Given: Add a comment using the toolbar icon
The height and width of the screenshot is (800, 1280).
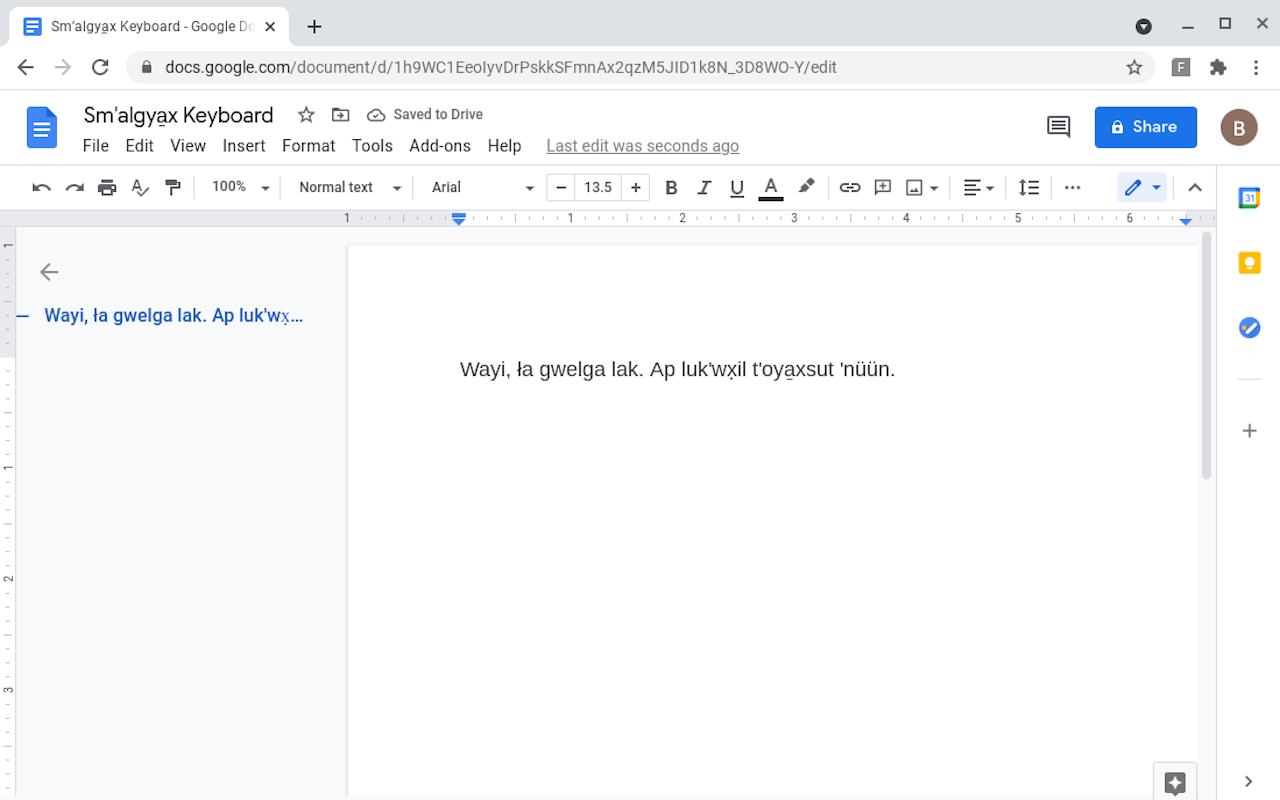Looking at the screenshot, I should pos(882,187).
